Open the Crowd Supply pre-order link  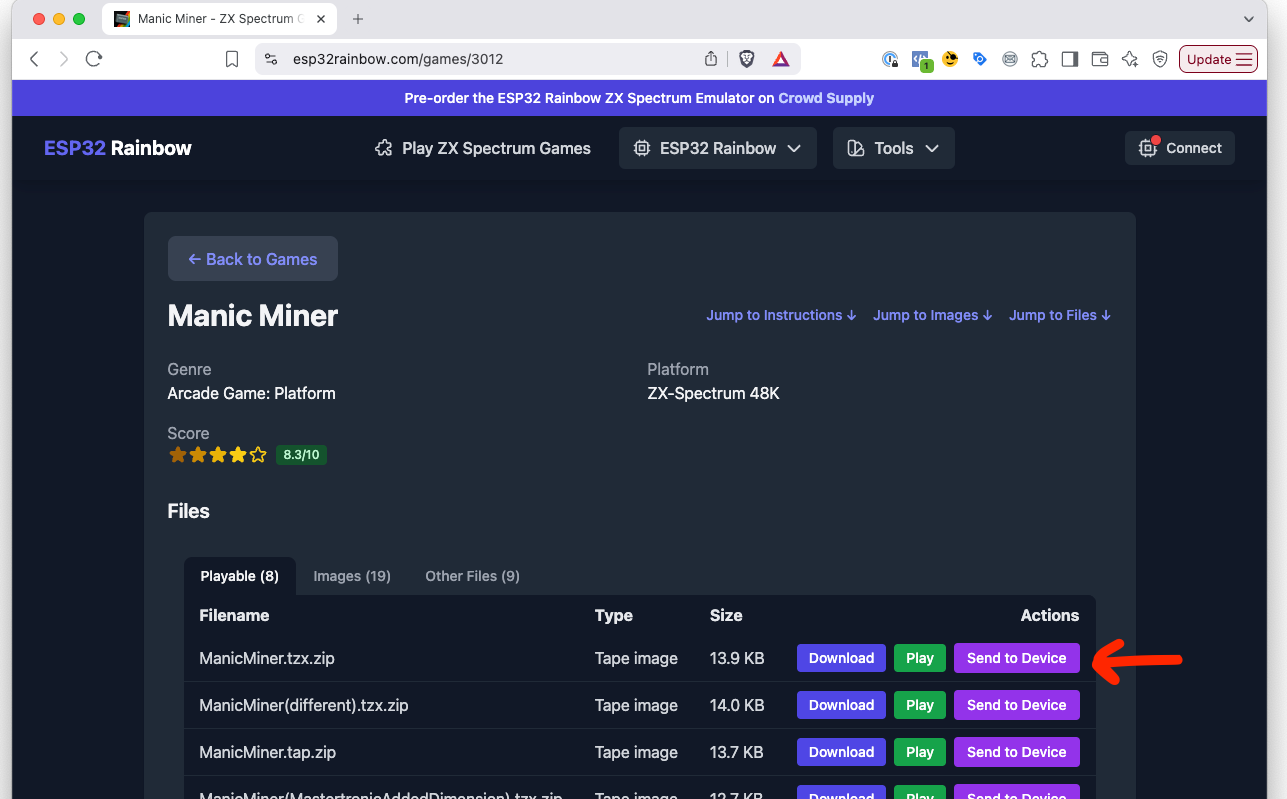coord(826,98)
